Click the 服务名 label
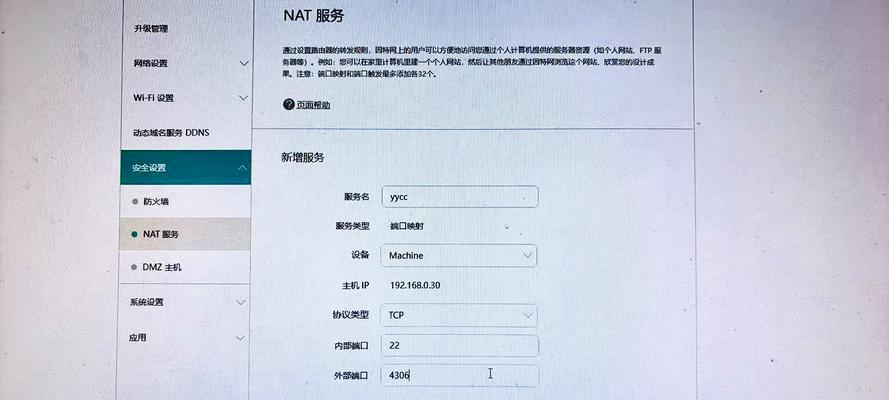 tap(357, 197)
